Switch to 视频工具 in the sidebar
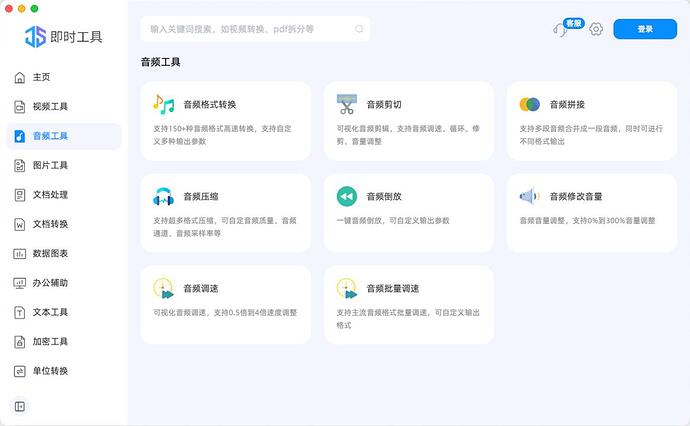This screenshot has height=426, width=690. click(50, 107)
